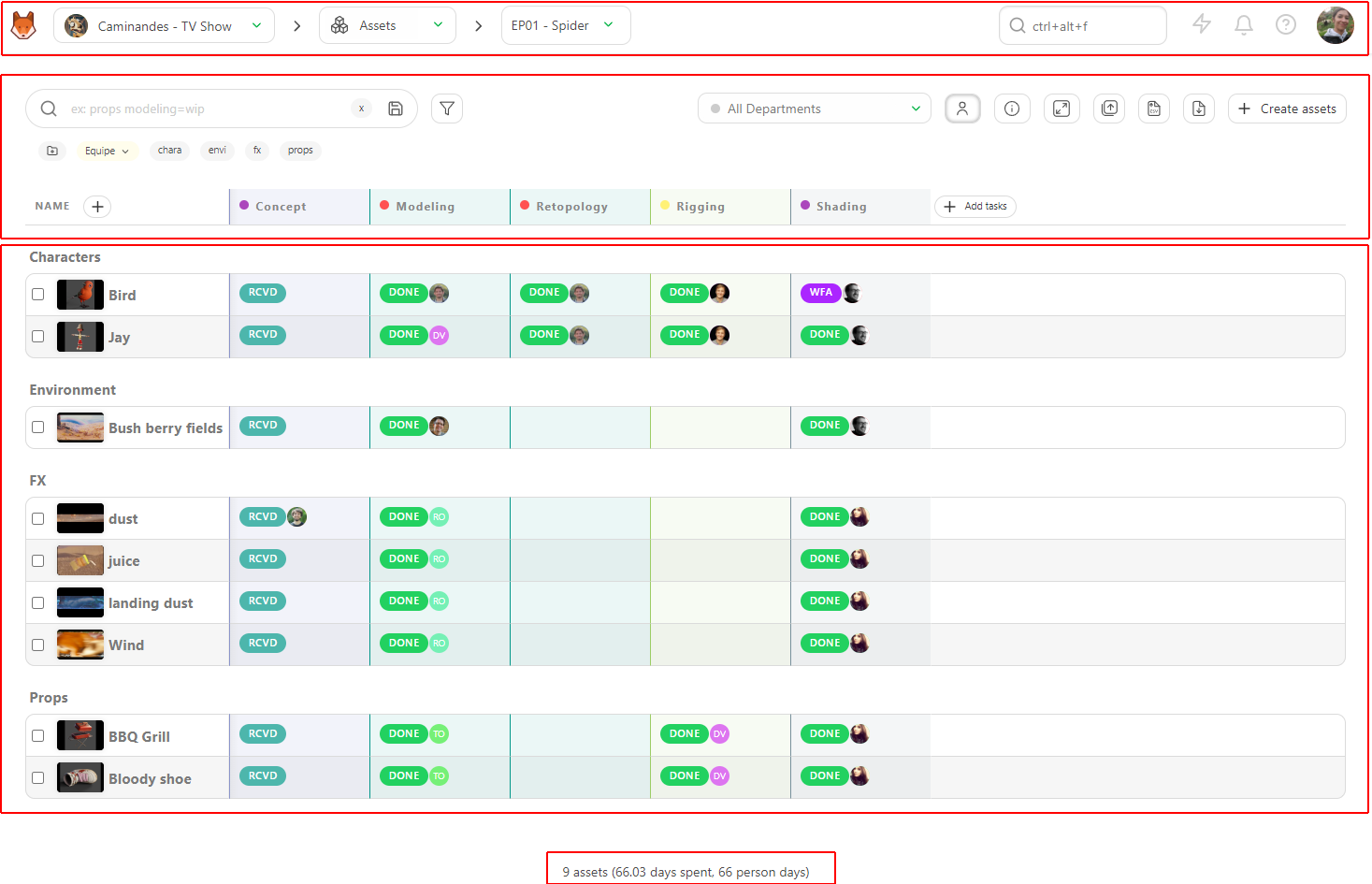Screen dimensions: 1372x884
Task: Open the notifications bell
Action: coord(1244,25)
